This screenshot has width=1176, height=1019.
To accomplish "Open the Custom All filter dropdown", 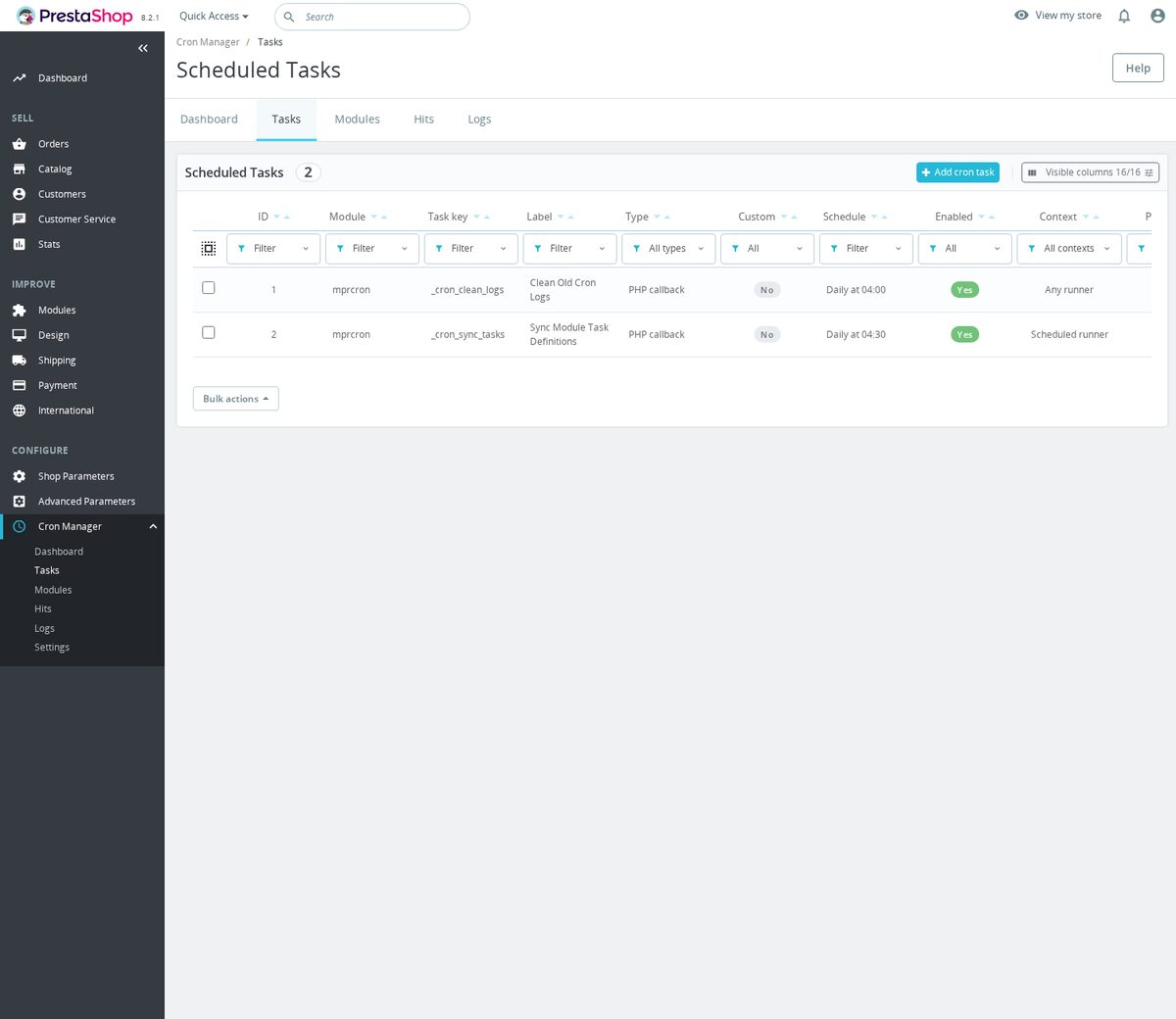I will tap(767, 249).
